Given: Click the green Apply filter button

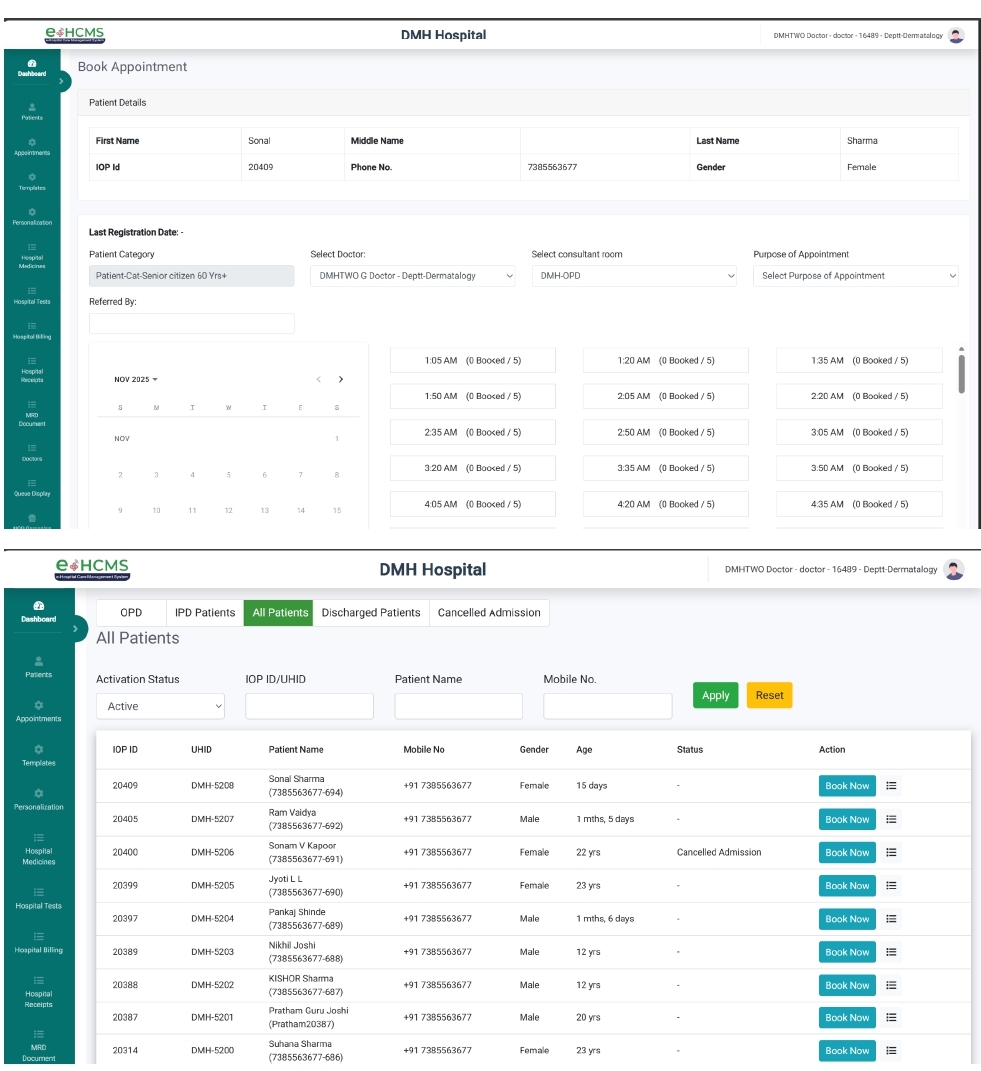Looking at the screenshot, I should pyautogui.click(x=715, y=695).
